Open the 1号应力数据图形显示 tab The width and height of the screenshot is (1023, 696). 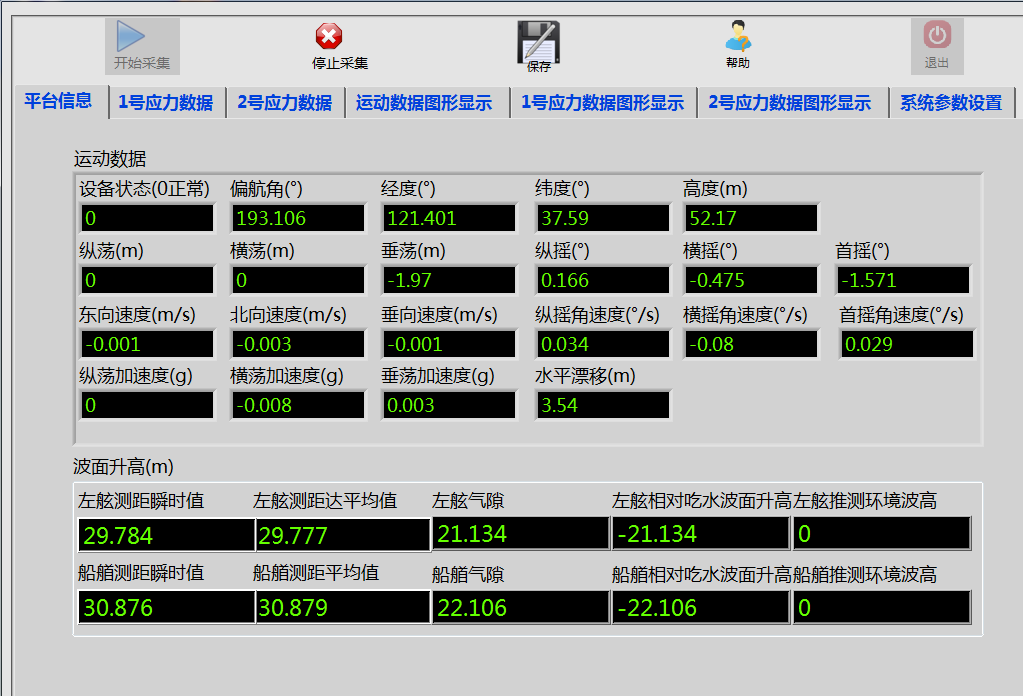pos(603,103)
